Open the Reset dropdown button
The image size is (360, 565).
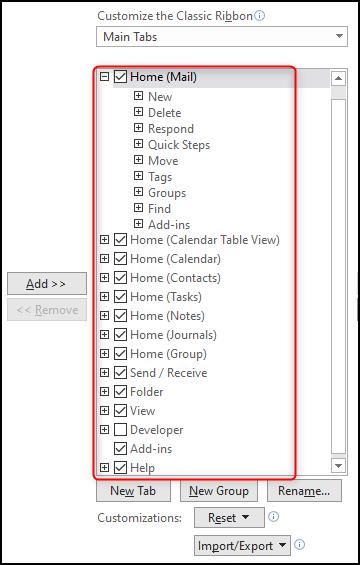click(x=229, y=517)
